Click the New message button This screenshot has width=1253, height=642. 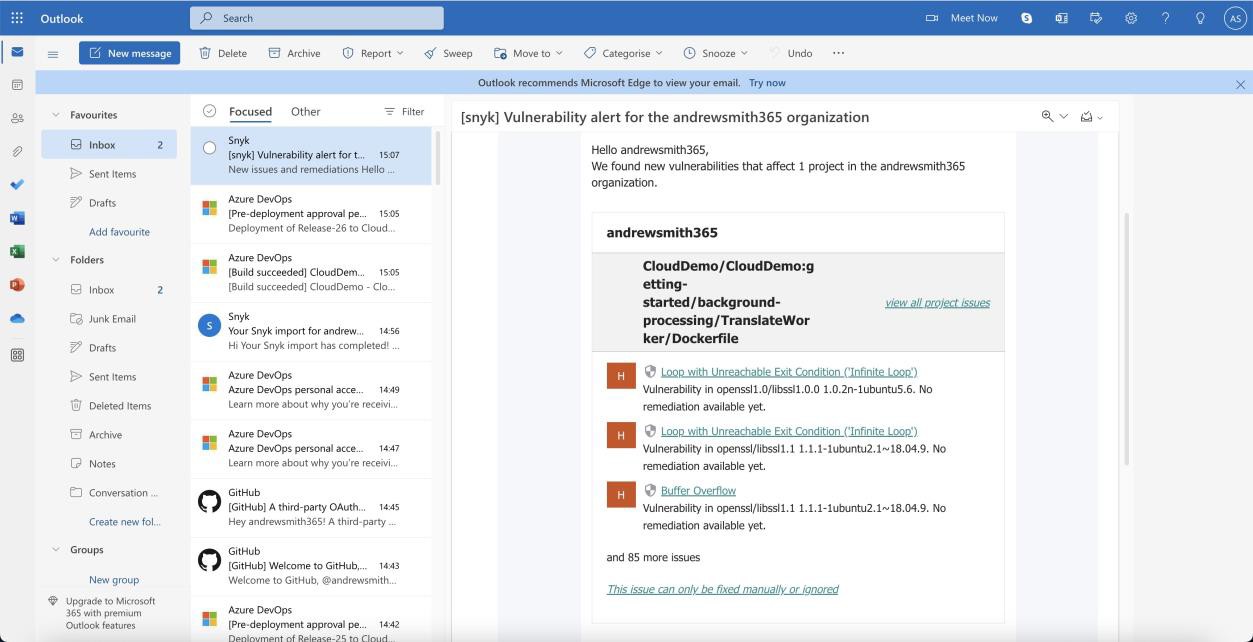[x=129, y=53]
